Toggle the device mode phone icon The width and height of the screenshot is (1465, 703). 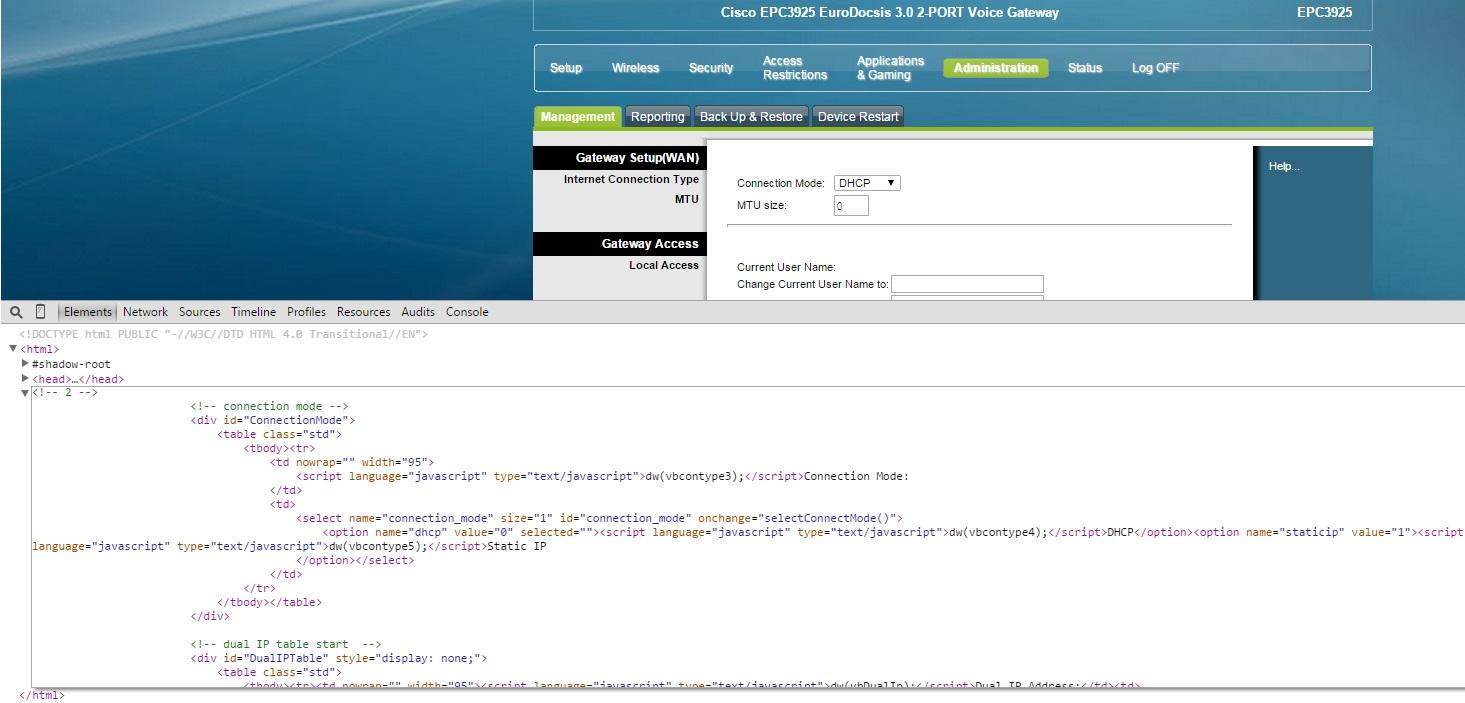[x=40, y=312]
